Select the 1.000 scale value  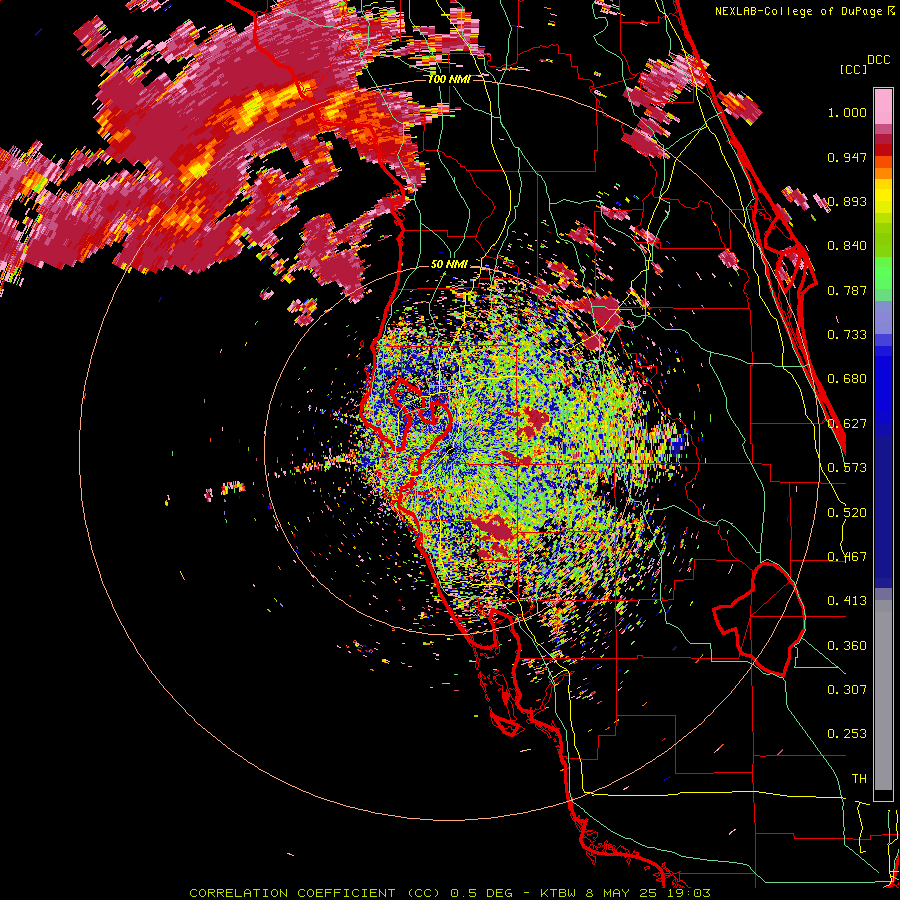(x=847, y=112)
